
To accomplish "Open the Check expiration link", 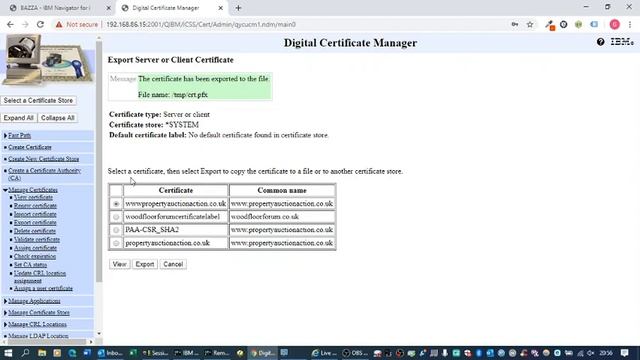I will (x=35, y=257).
